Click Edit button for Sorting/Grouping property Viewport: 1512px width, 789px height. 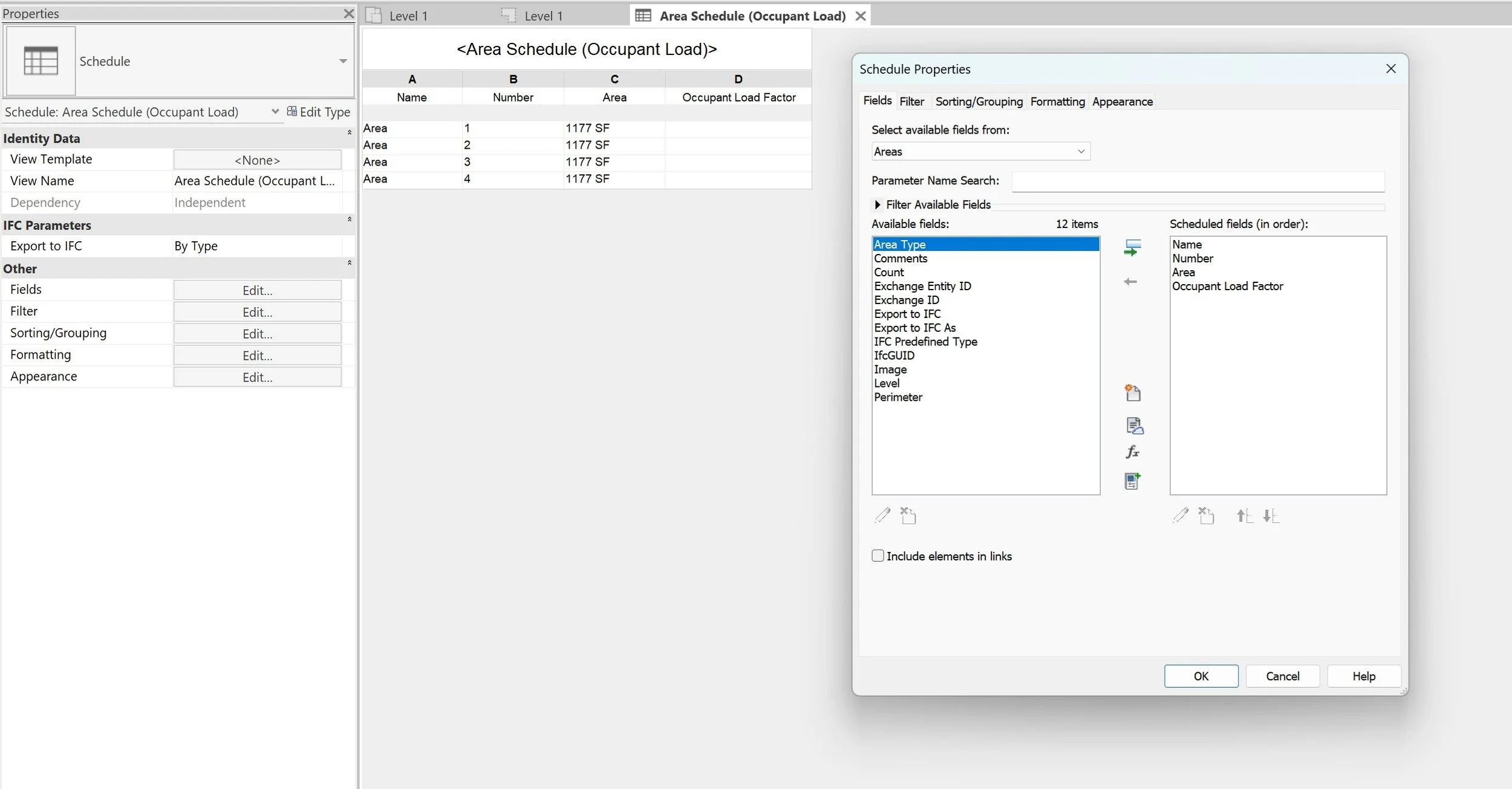[257, 334]
